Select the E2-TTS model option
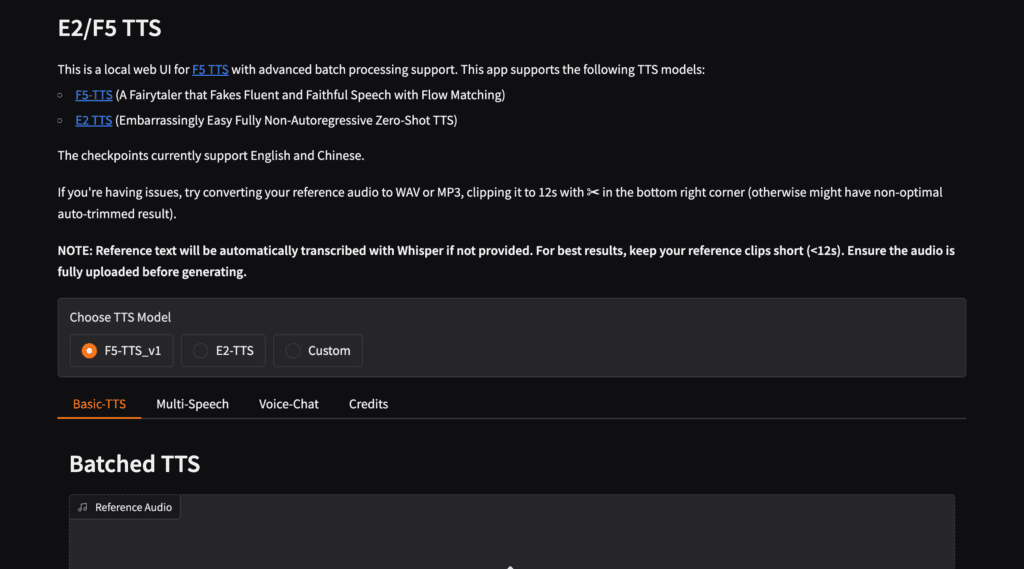Image resolution: width=1024 pixels, height=569 pixels. click(x=223, y=351)
